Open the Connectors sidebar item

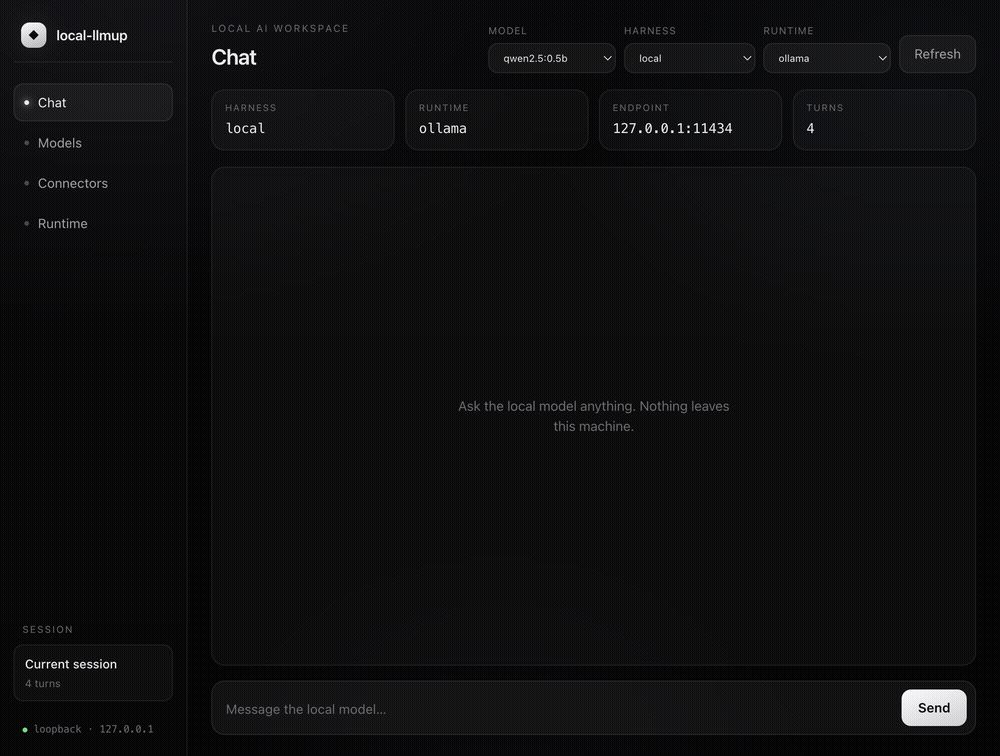(93, 183)
